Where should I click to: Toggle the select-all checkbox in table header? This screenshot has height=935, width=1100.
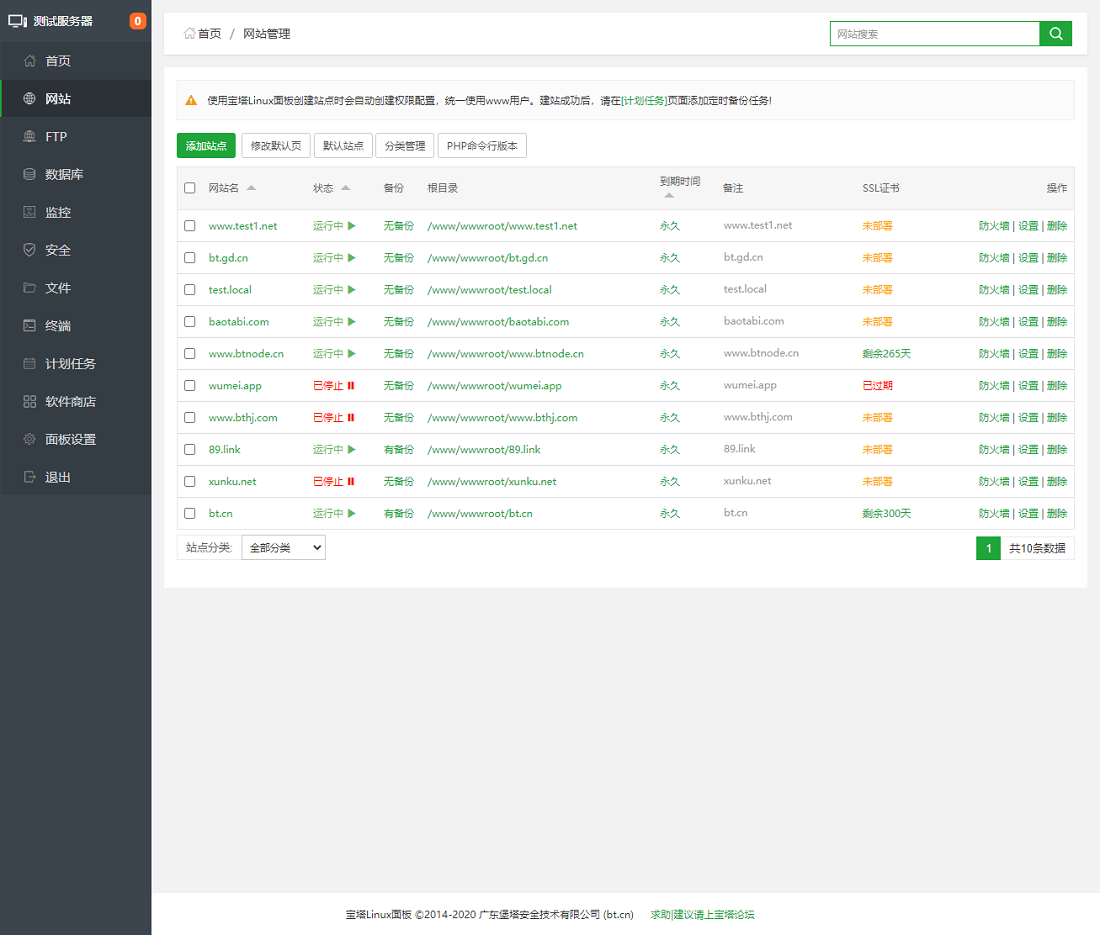click(190, 188)
